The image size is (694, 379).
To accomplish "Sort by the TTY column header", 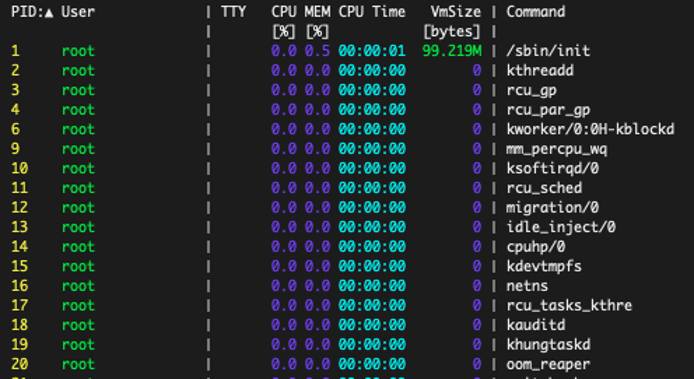I will point(233,12).
